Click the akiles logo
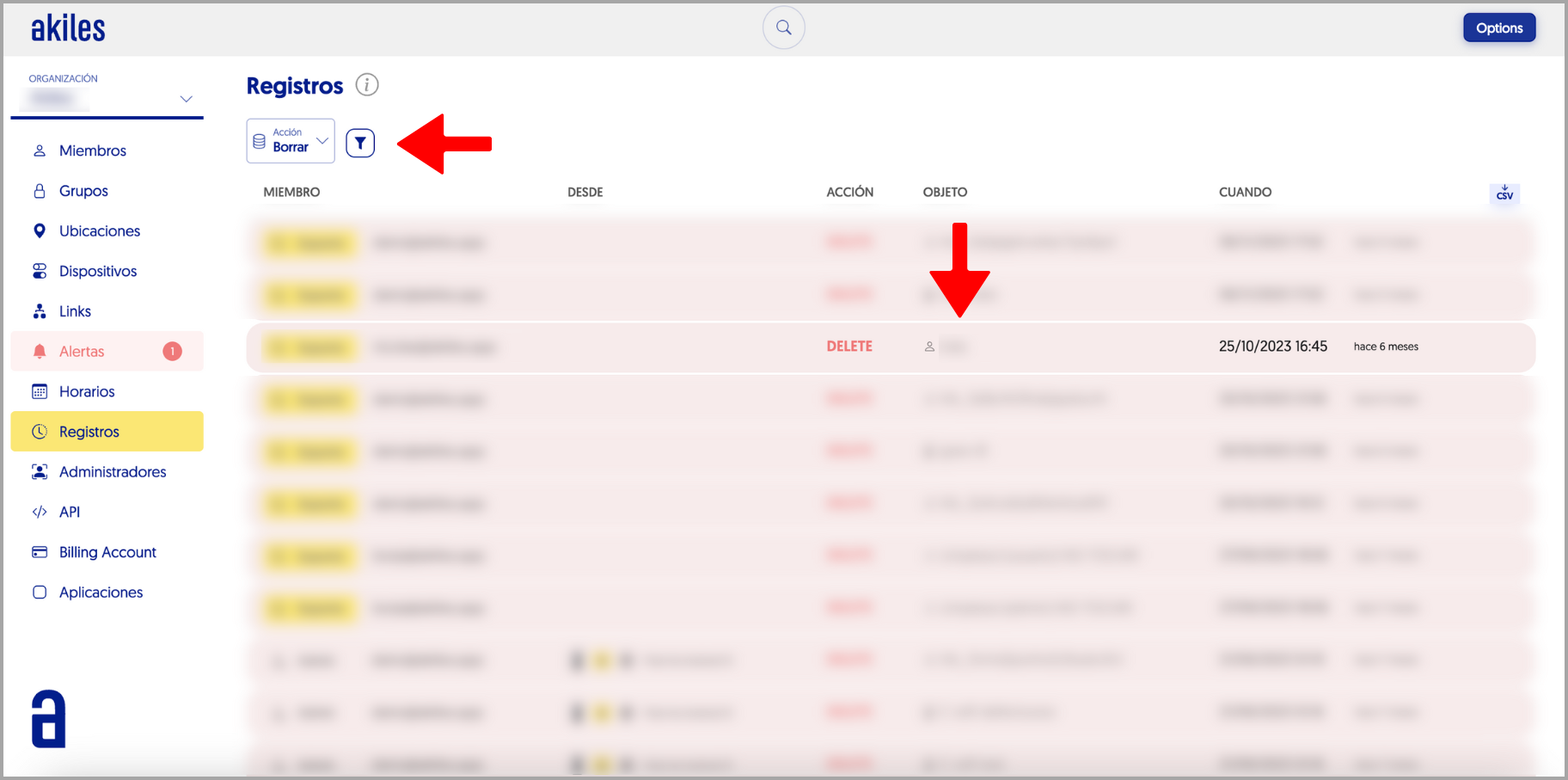This screenshot has height=780, width=1568. 68,28
